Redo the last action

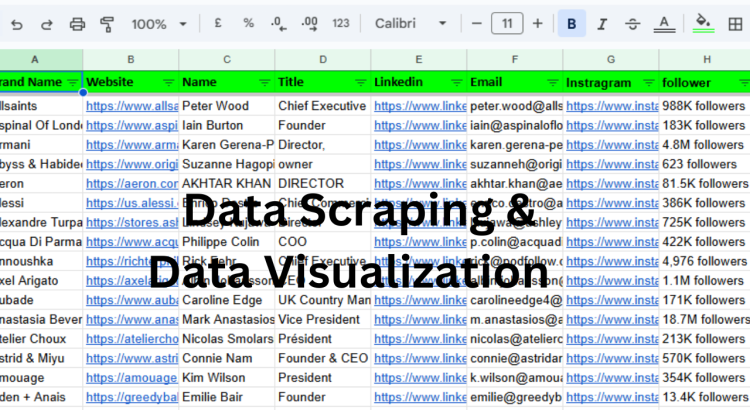tap(46, 24)
